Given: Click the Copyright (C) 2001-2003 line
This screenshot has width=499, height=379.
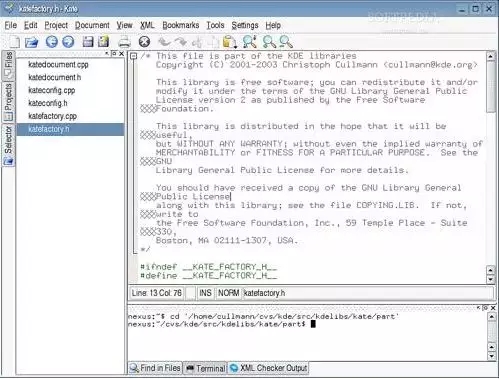Looking at the screenshot, I should [x=317, y=65].
